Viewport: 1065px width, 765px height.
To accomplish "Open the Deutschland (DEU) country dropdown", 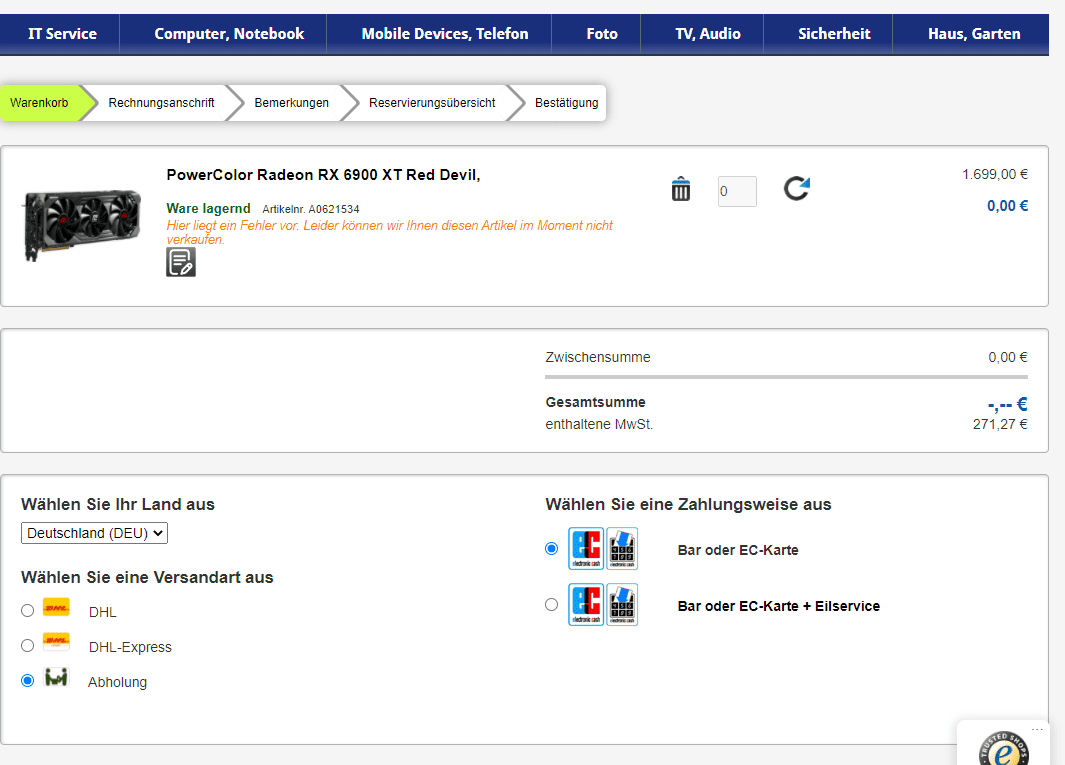I will pos(94,533).
